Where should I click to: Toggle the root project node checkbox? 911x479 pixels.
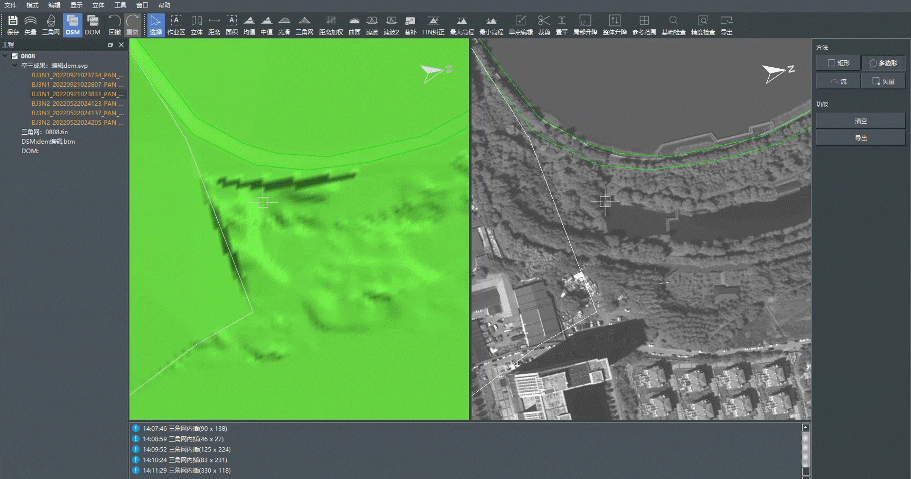[14, 56]
